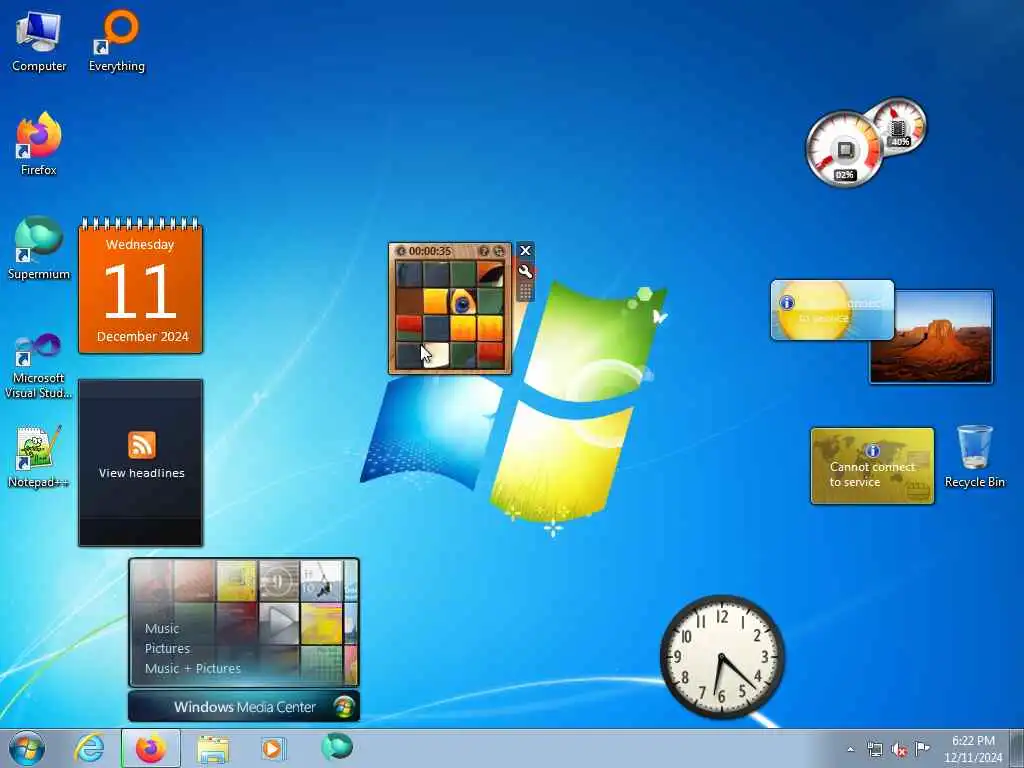Click the View headlines RSS icon

point(142,445)
